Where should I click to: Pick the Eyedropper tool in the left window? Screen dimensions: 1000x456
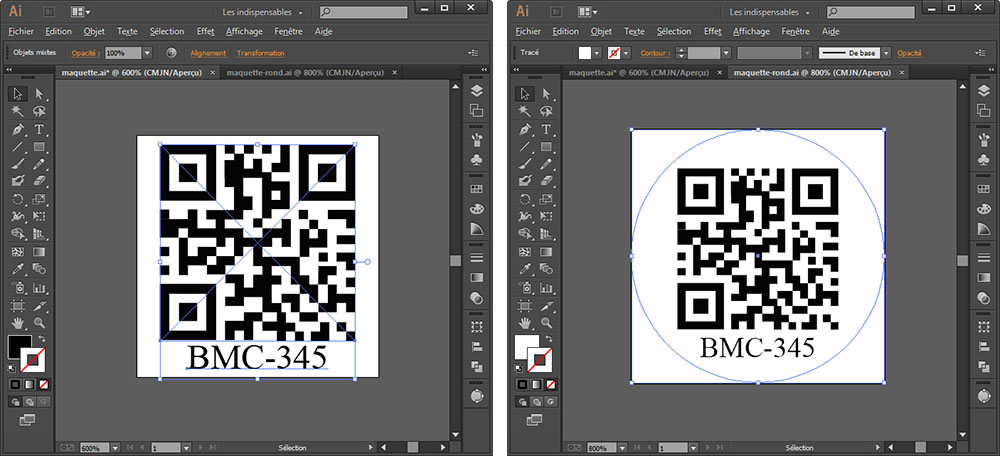click(18, 268)
